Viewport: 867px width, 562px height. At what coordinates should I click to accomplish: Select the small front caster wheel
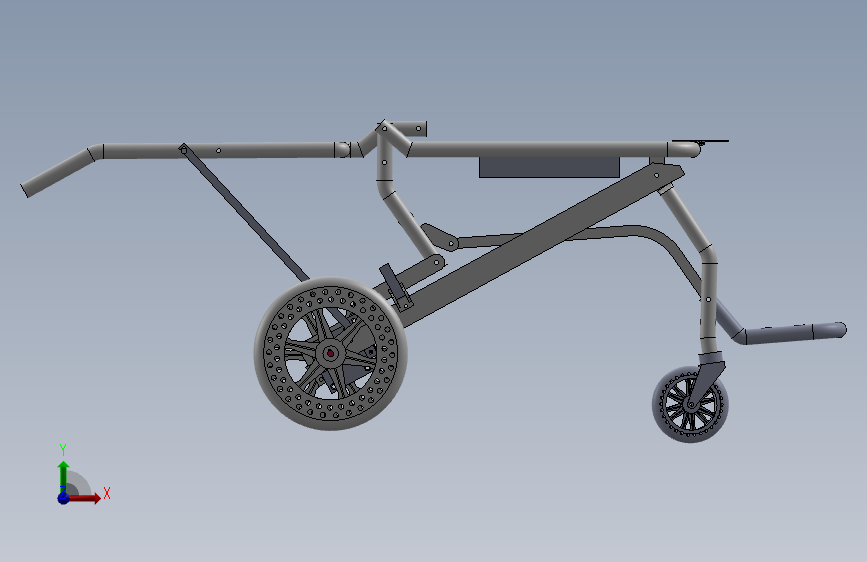coord(690,404)
